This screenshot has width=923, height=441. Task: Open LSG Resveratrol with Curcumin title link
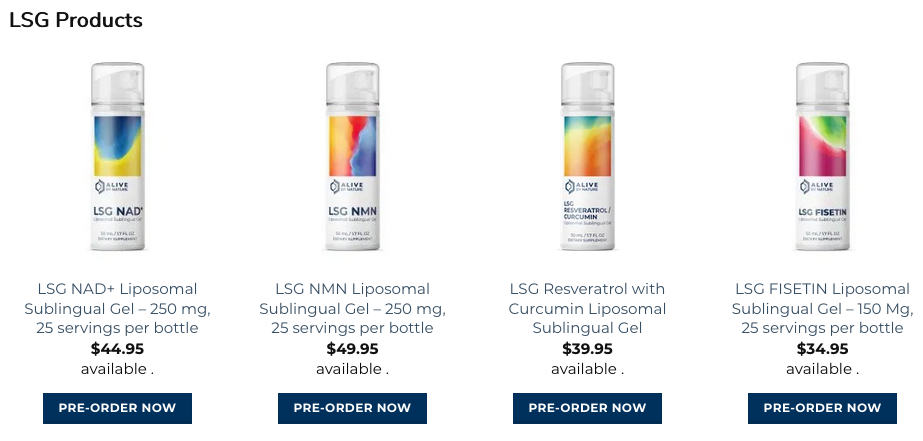click(587, 309)
